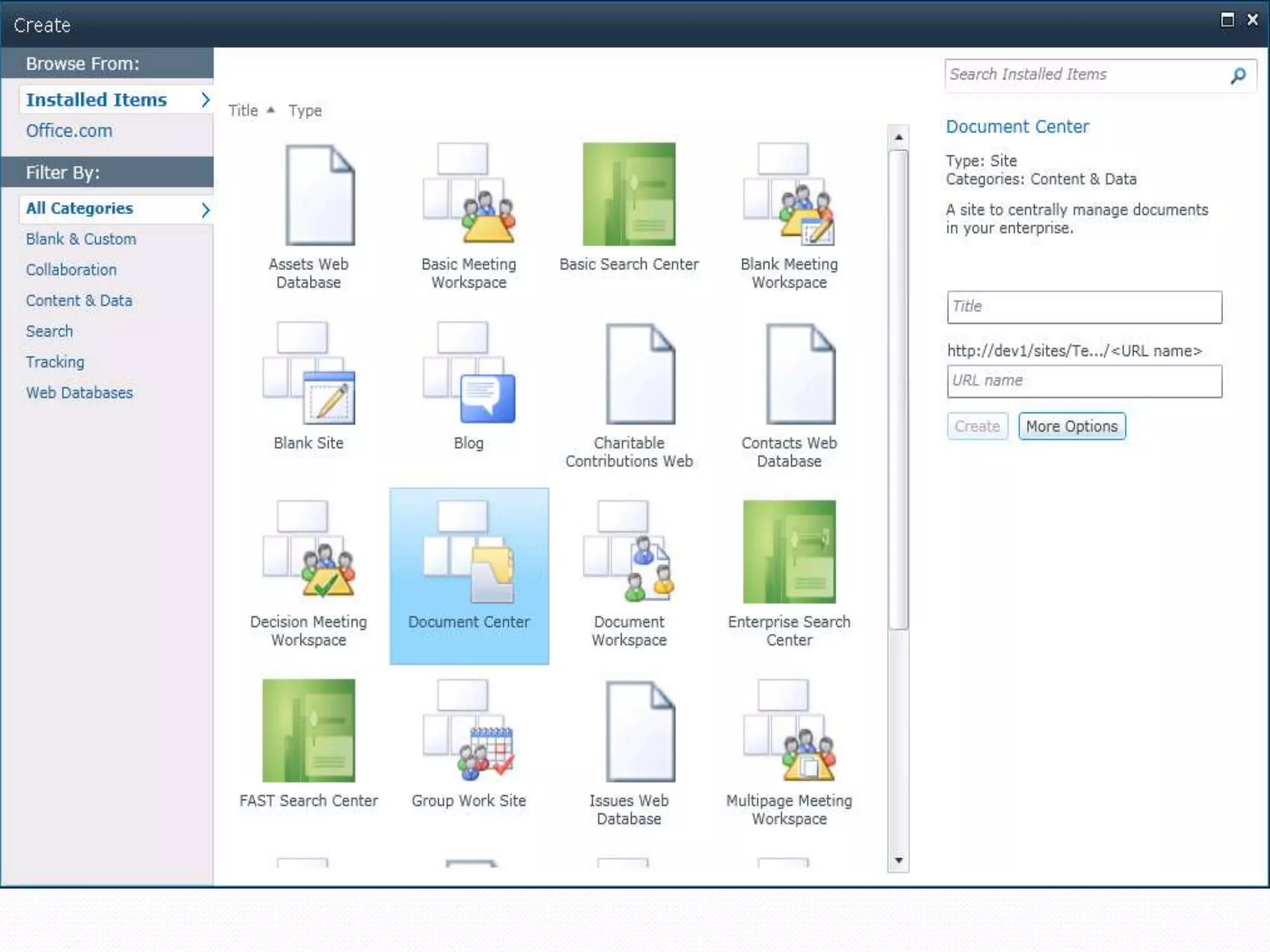Select the Assets Web Database template
Image resolution: width=1270 pixels, height=952 pixels.
[x=308, y=194]
